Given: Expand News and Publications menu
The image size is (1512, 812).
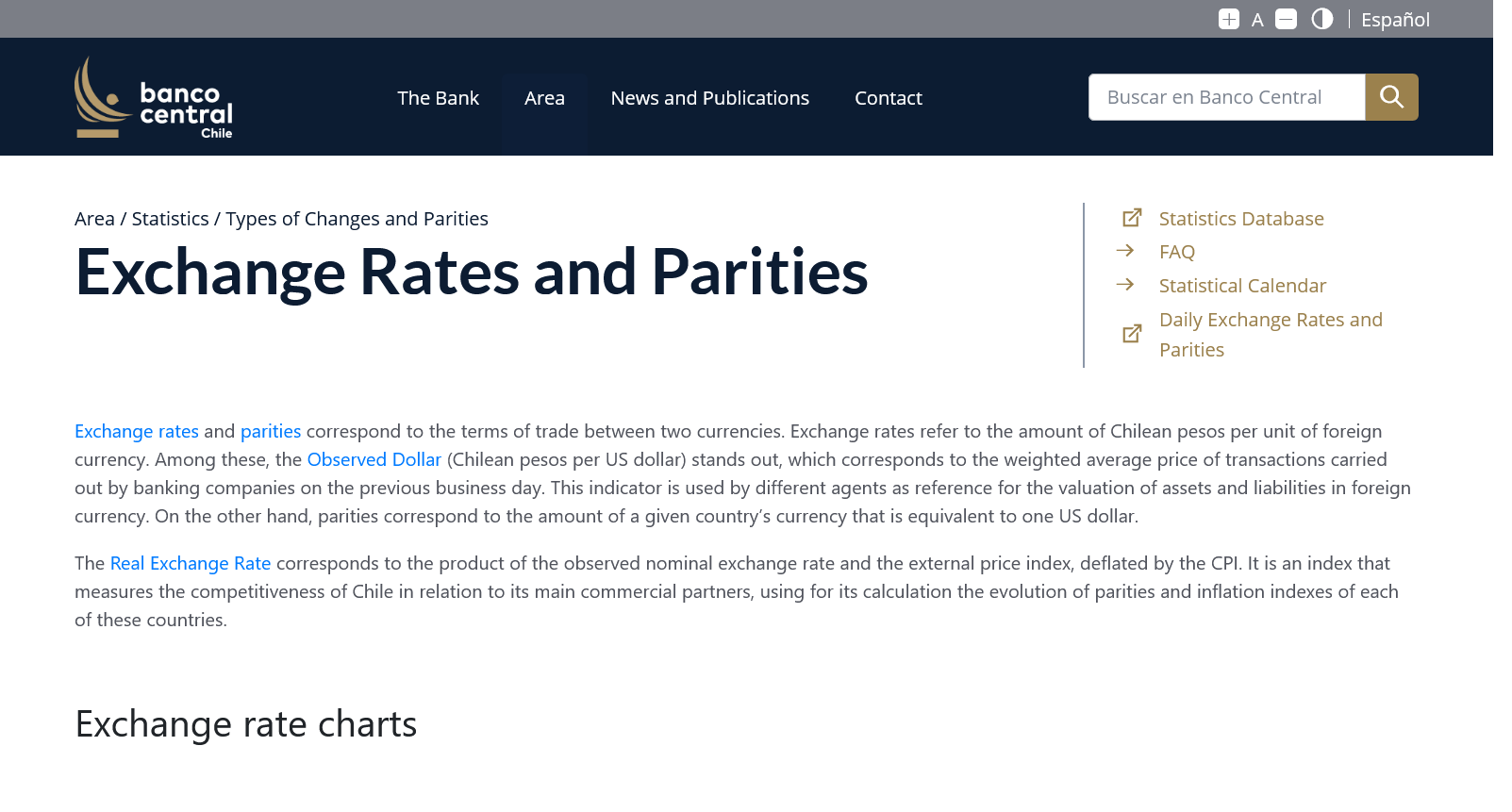Looking at the screenshot, I should tap(709, 98).
